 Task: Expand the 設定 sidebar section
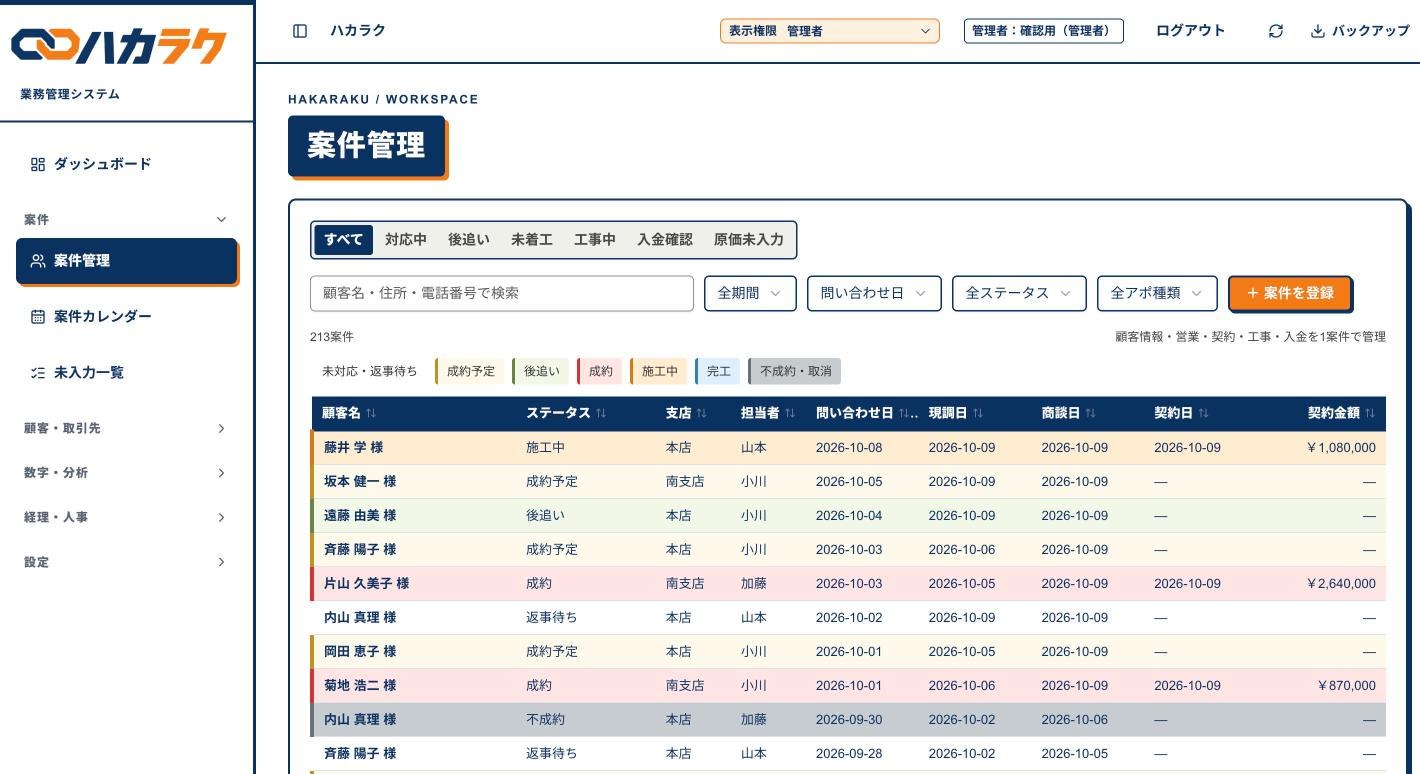(x=127, y=562)
